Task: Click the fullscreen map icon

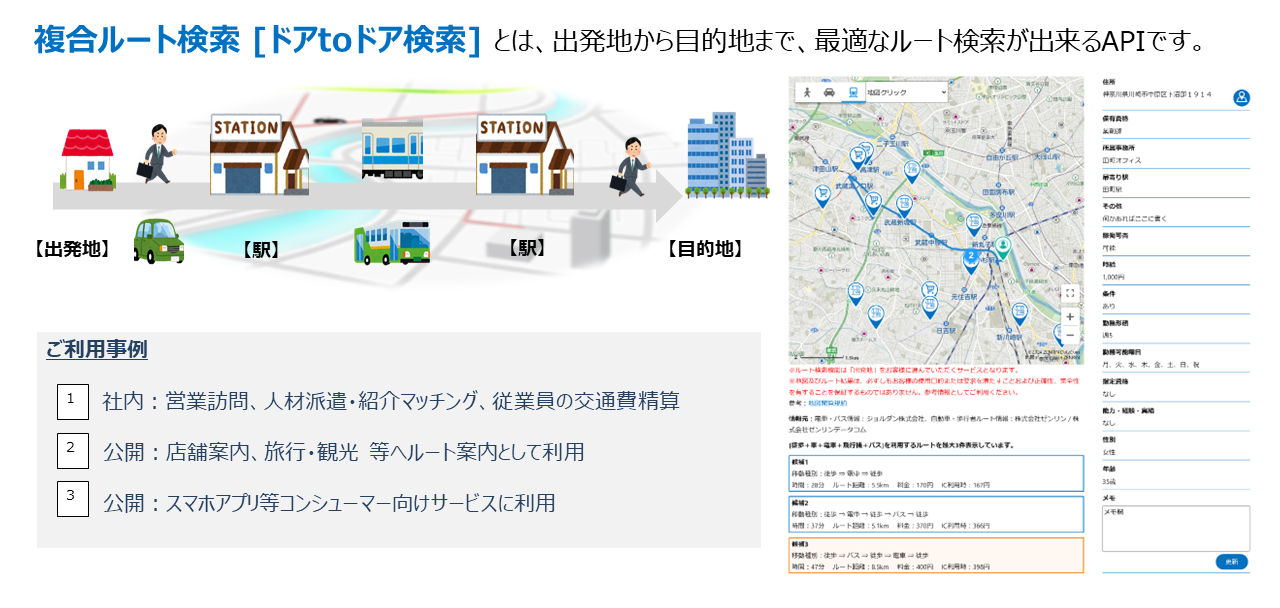Action: point(1070,293)
